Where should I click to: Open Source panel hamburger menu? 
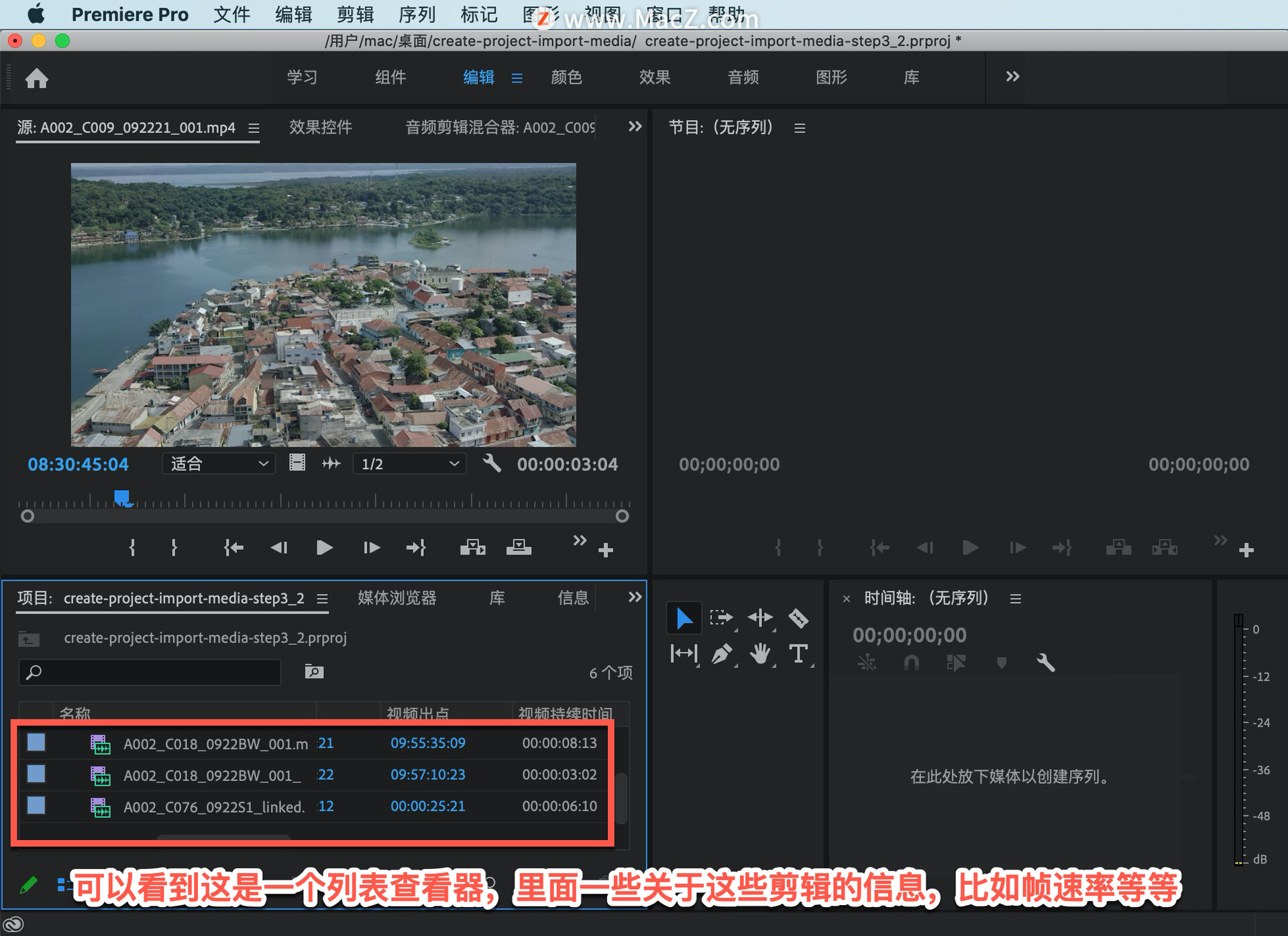pos(254,128)
